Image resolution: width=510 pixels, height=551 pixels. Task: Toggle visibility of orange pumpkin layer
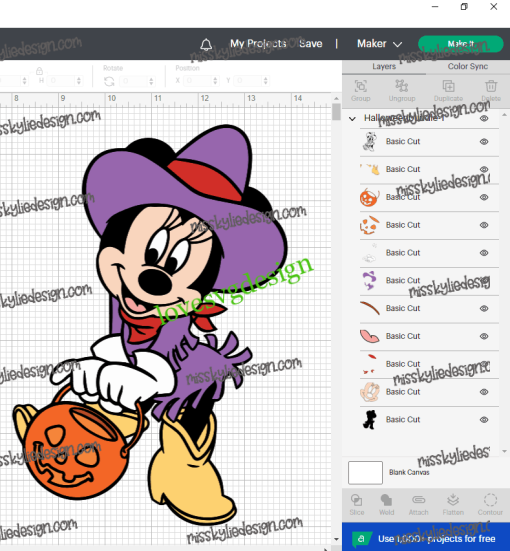tap(484, 197)
